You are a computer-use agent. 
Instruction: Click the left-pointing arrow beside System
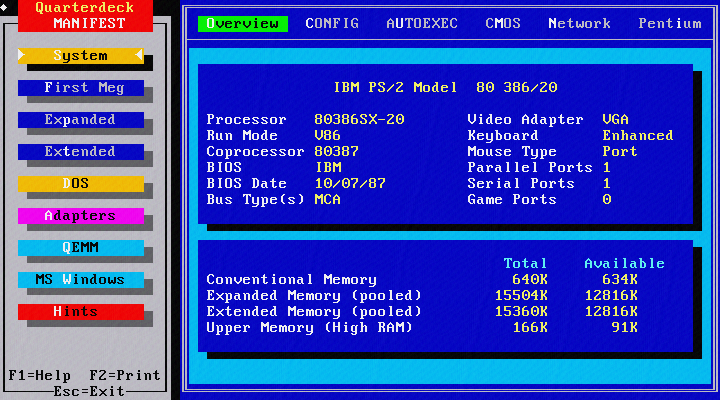point(139,55)
